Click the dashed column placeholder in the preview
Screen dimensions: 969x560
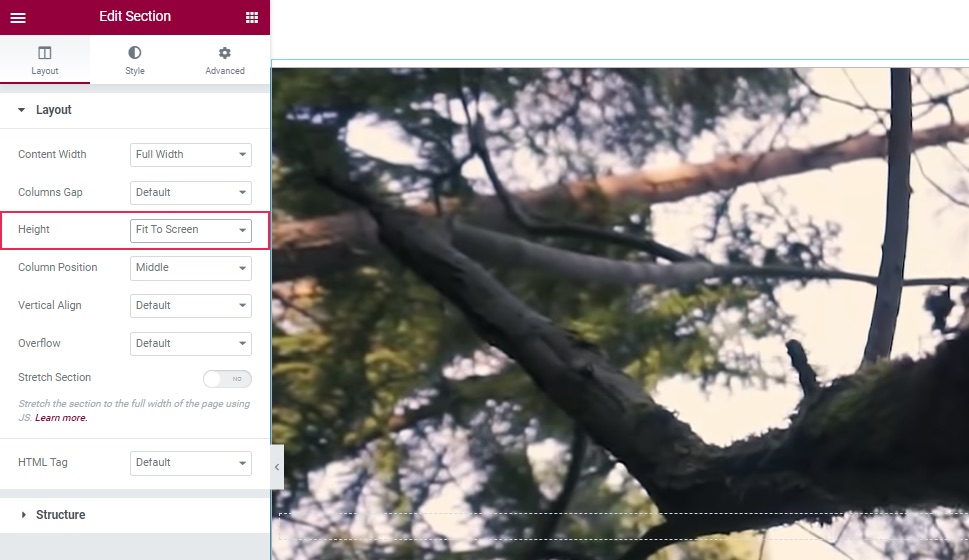(624, 526)
